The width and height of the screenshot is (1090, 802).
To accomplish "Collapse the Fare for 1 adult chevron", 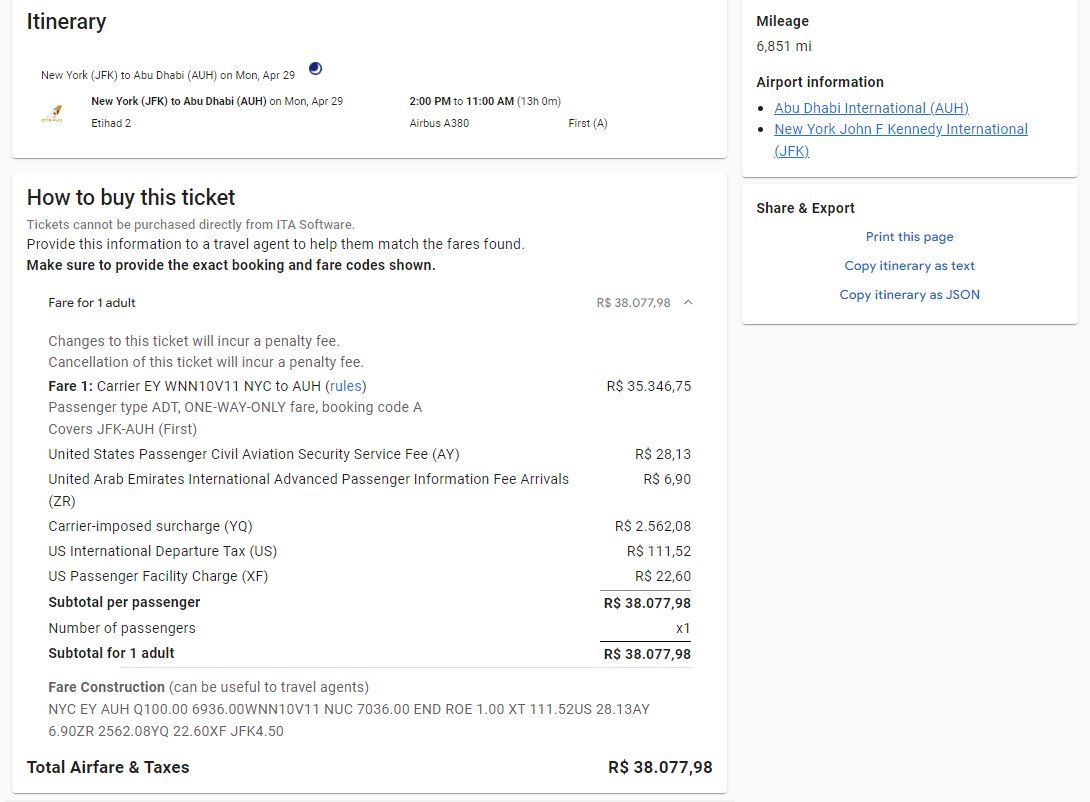I will pyautogui.click(x=688, y=302).
